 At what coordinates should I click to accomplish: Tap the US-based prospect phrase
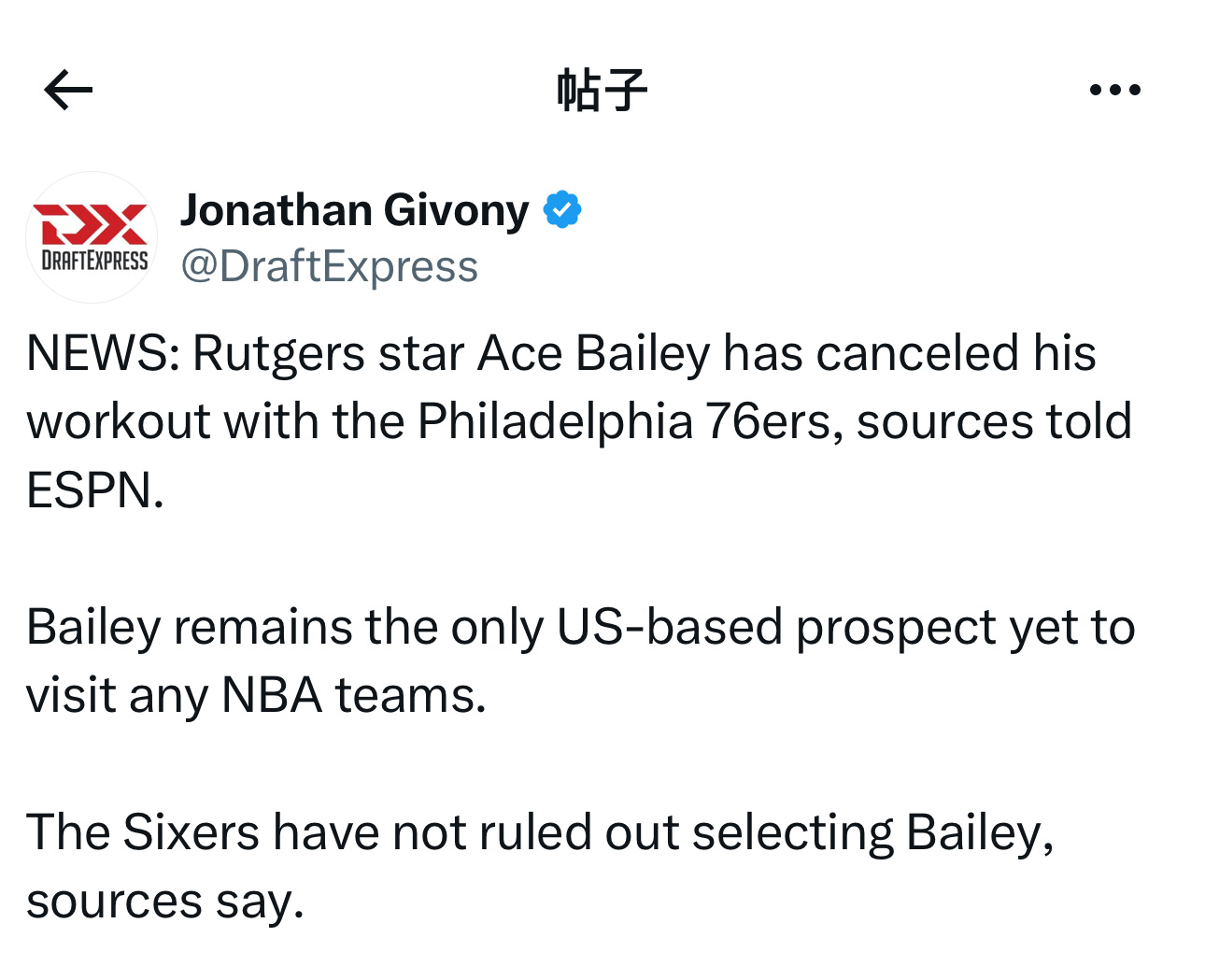pyautogui.click(x=776, y=627)
